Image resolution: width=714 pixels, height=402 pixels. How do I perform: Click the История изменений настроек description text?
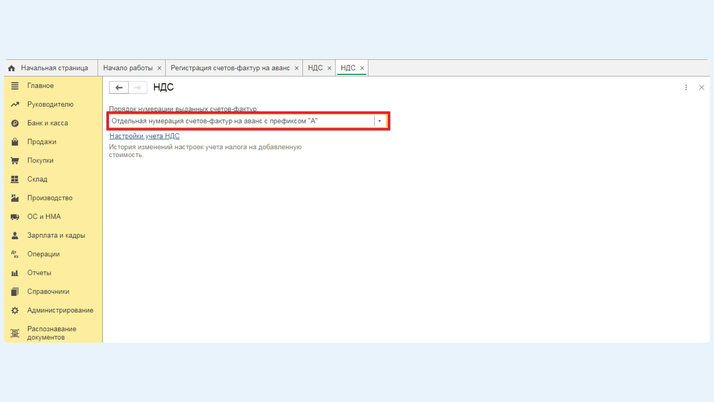click(205, 151)
